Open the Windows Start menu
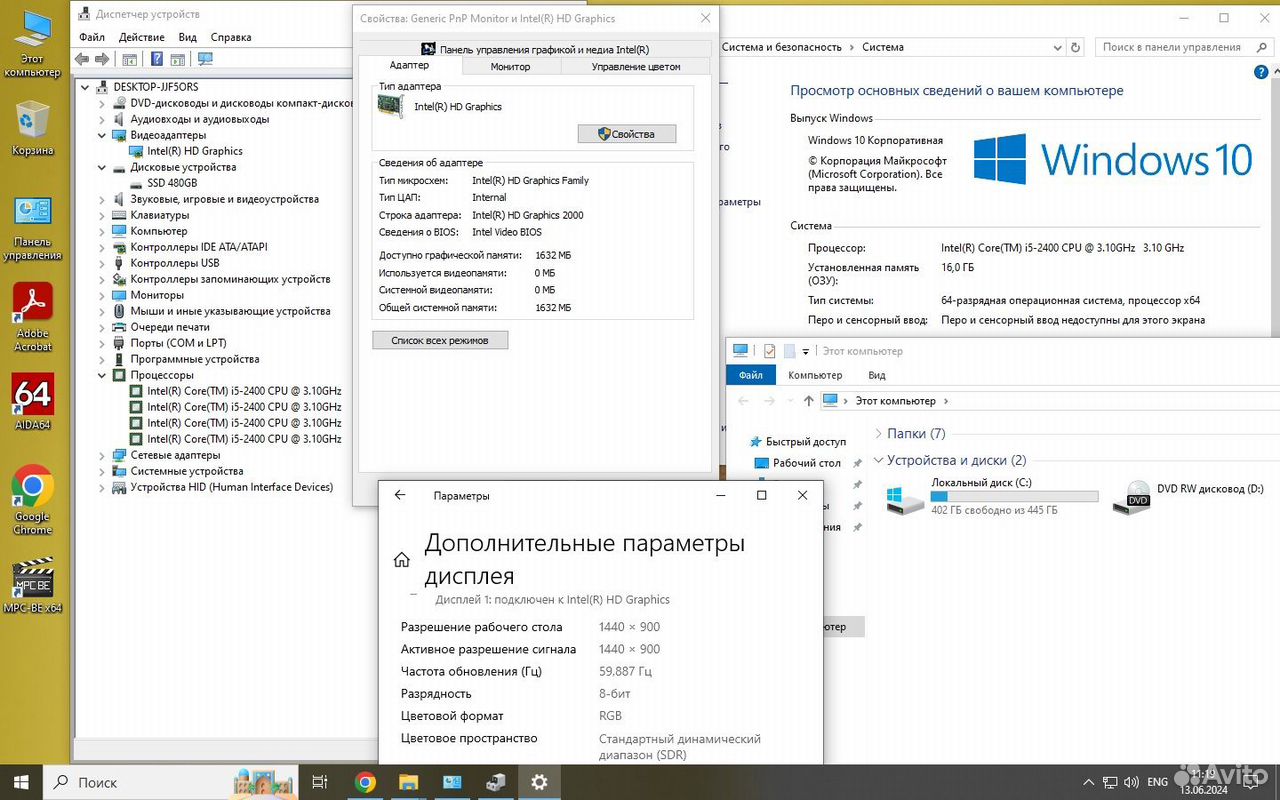 (20, 782)
